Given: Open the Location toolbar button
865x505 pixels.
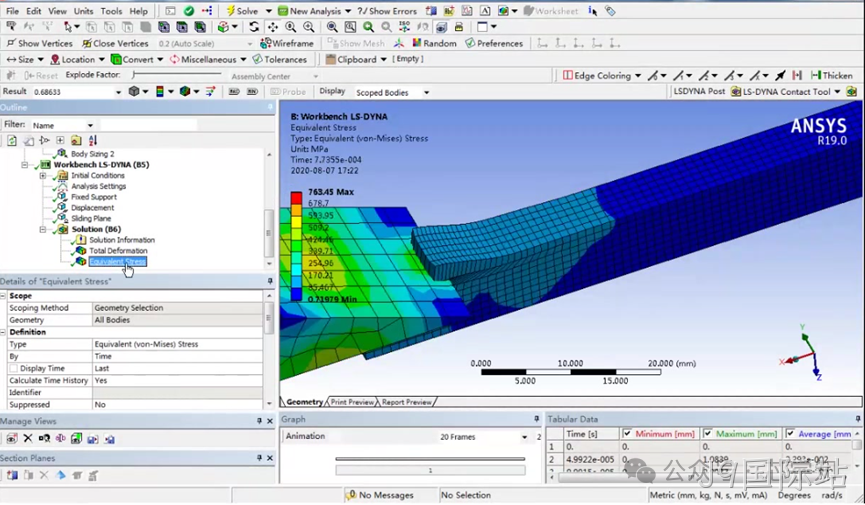Looking at the screenshot, I should pos(77,59).
